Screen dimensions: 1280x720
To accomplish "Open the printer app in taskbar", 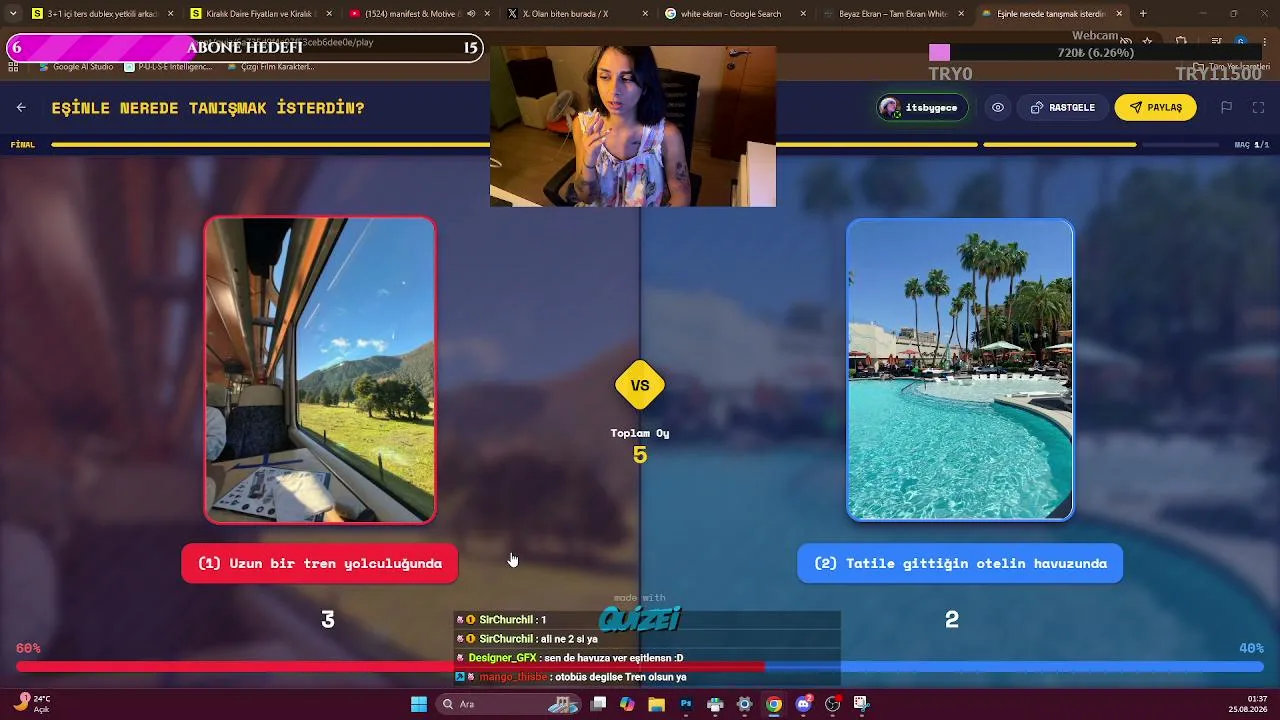I will pos(715,704).
